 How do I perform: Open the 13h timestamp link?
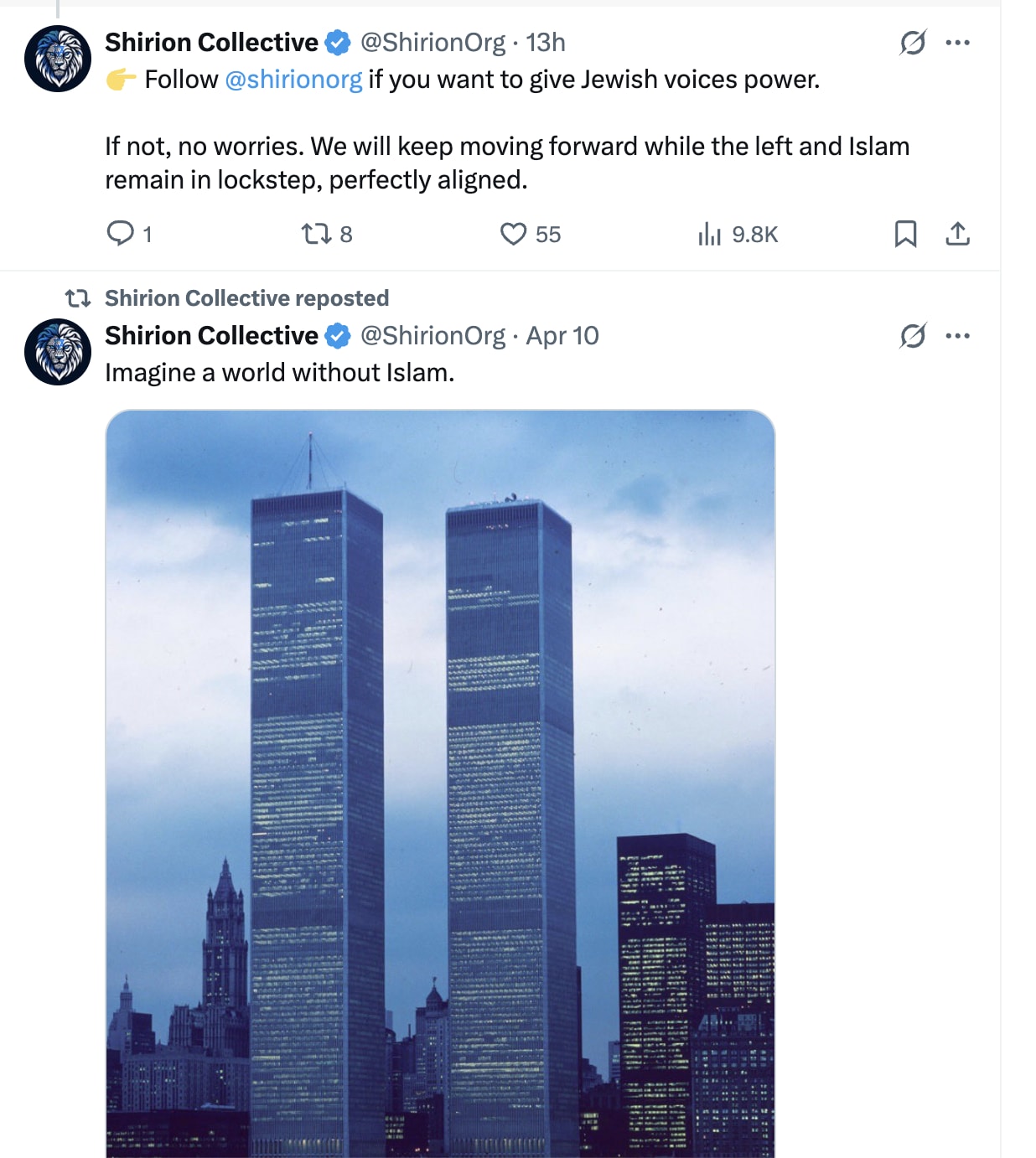point(546,42)
